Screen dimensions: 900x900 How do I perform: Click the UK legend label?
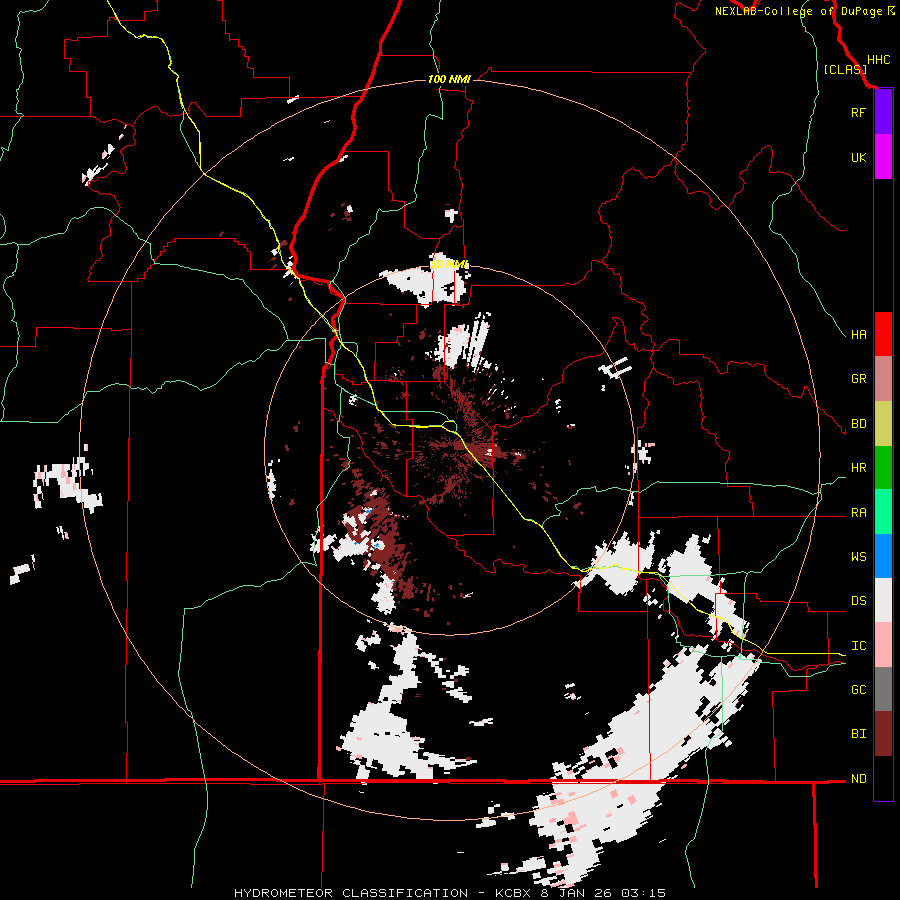tap(858, 157)
